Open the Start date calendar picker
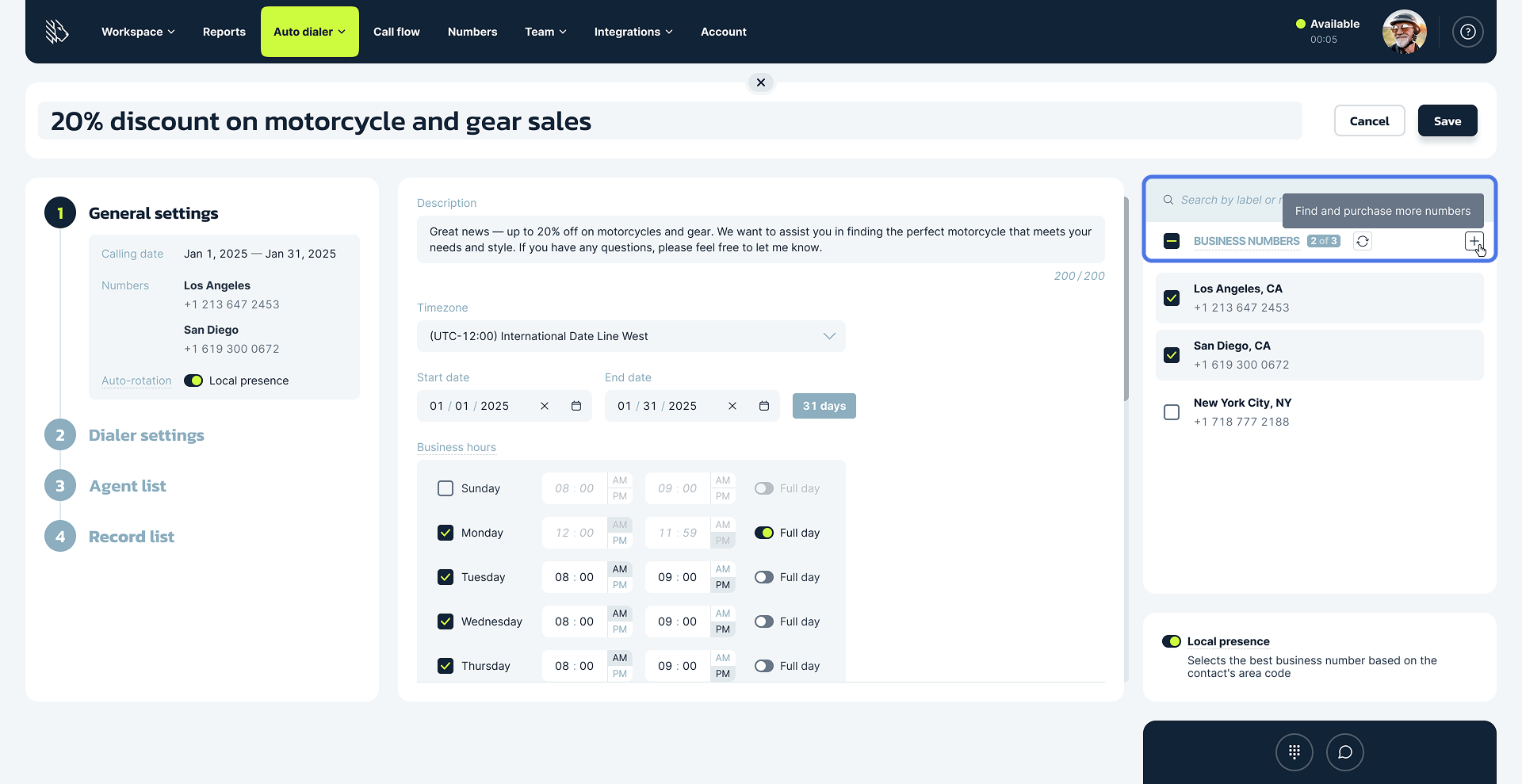 (x=576, y=406)
